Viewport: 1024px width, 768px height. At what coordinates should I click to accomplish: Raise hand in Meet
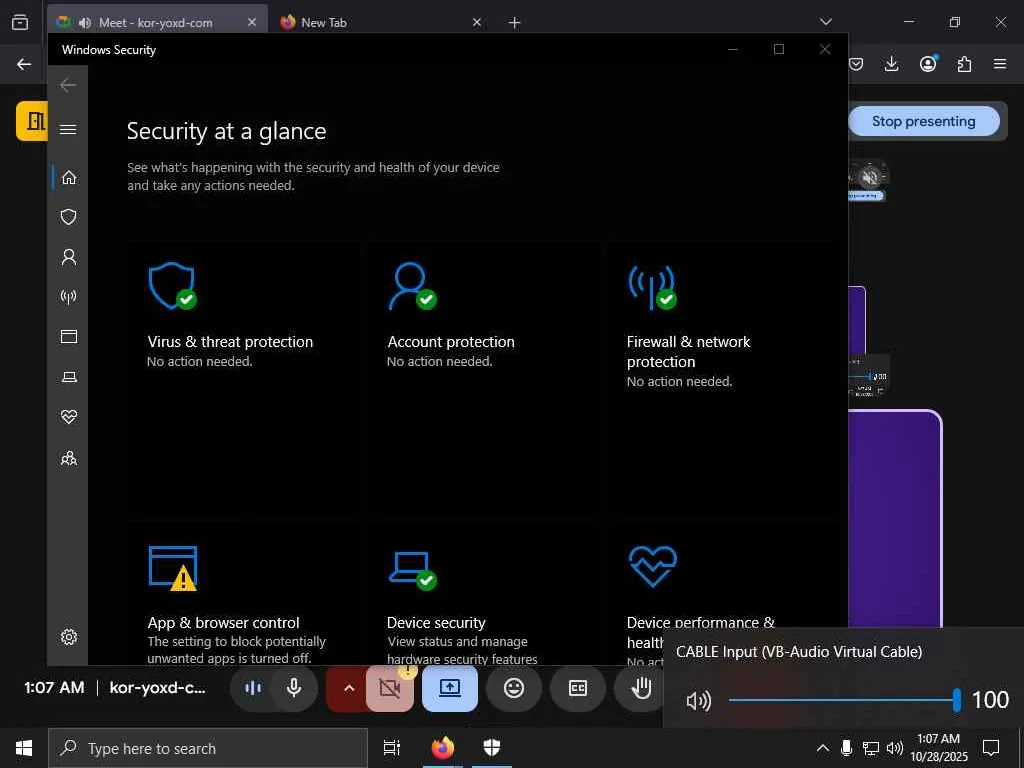tap(641, 688)
